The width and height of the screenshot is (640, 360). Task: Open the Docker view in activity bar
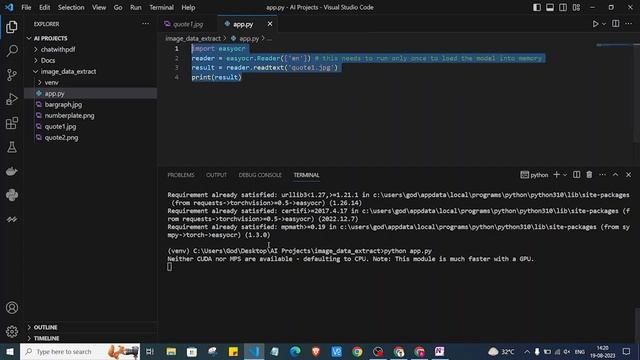click(12, 171)
